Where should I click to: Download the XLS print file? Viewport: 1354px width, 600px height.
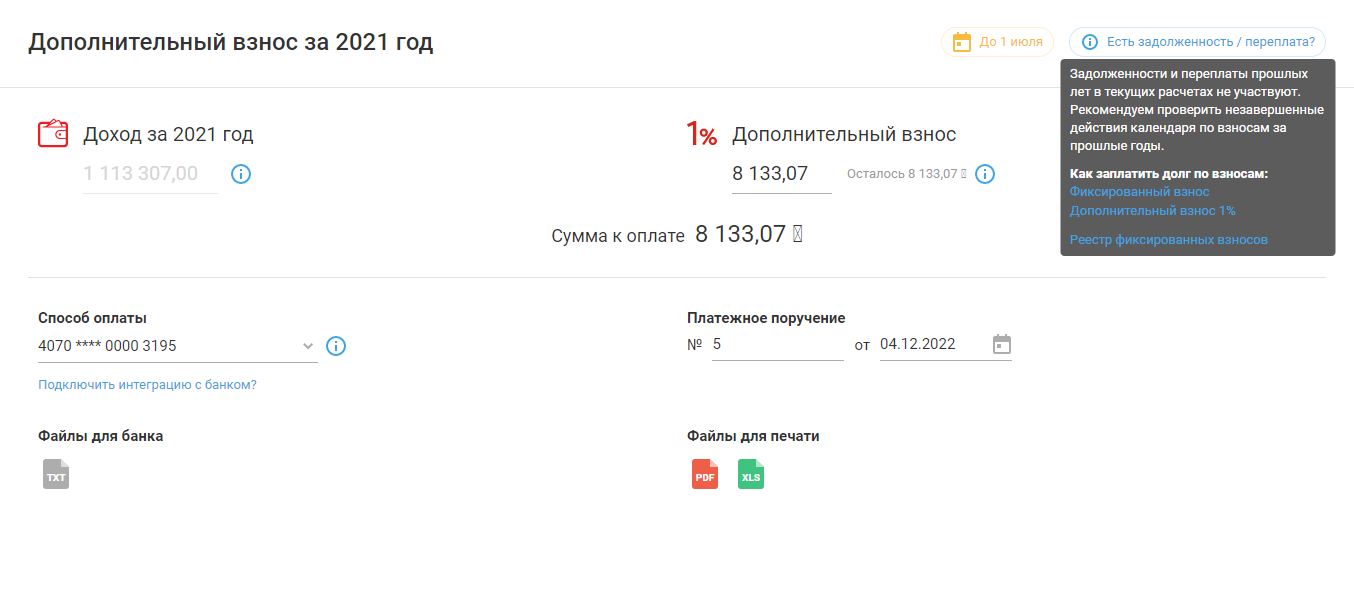click(750, 474)
